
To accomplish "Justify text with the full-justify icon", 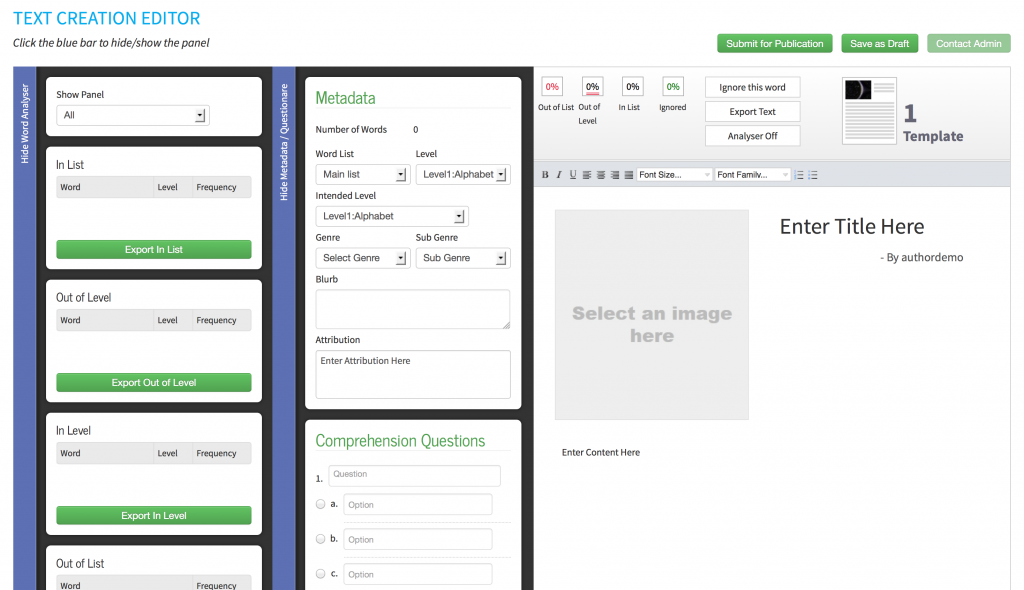I will coord(629,175).
